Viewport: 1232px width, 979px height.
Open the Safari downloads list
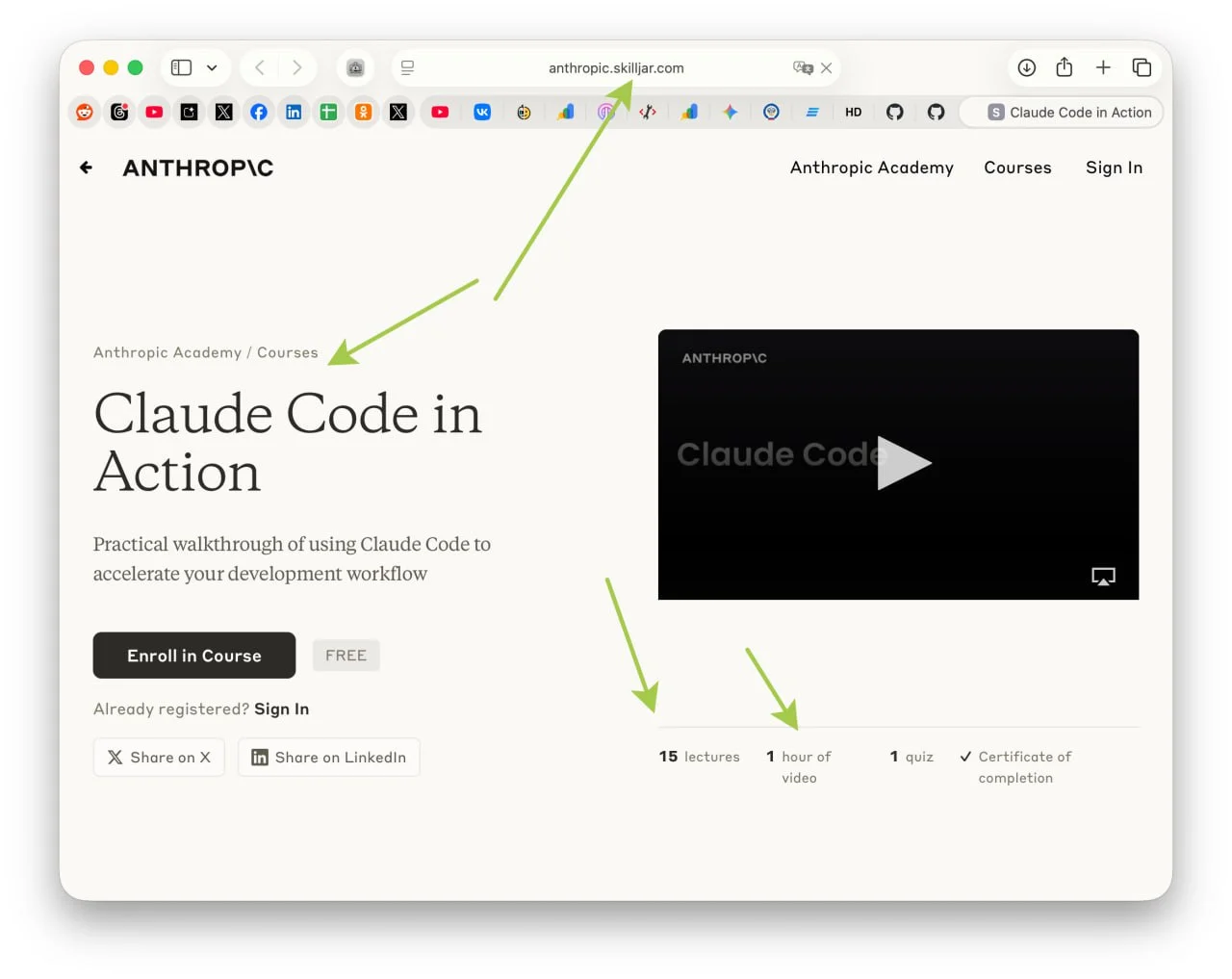point(1027,67)
